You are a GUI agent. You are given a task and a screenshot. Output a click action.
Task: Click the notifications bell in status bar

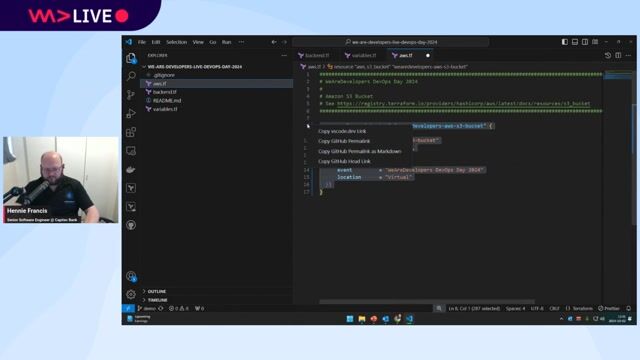point(629,309)
